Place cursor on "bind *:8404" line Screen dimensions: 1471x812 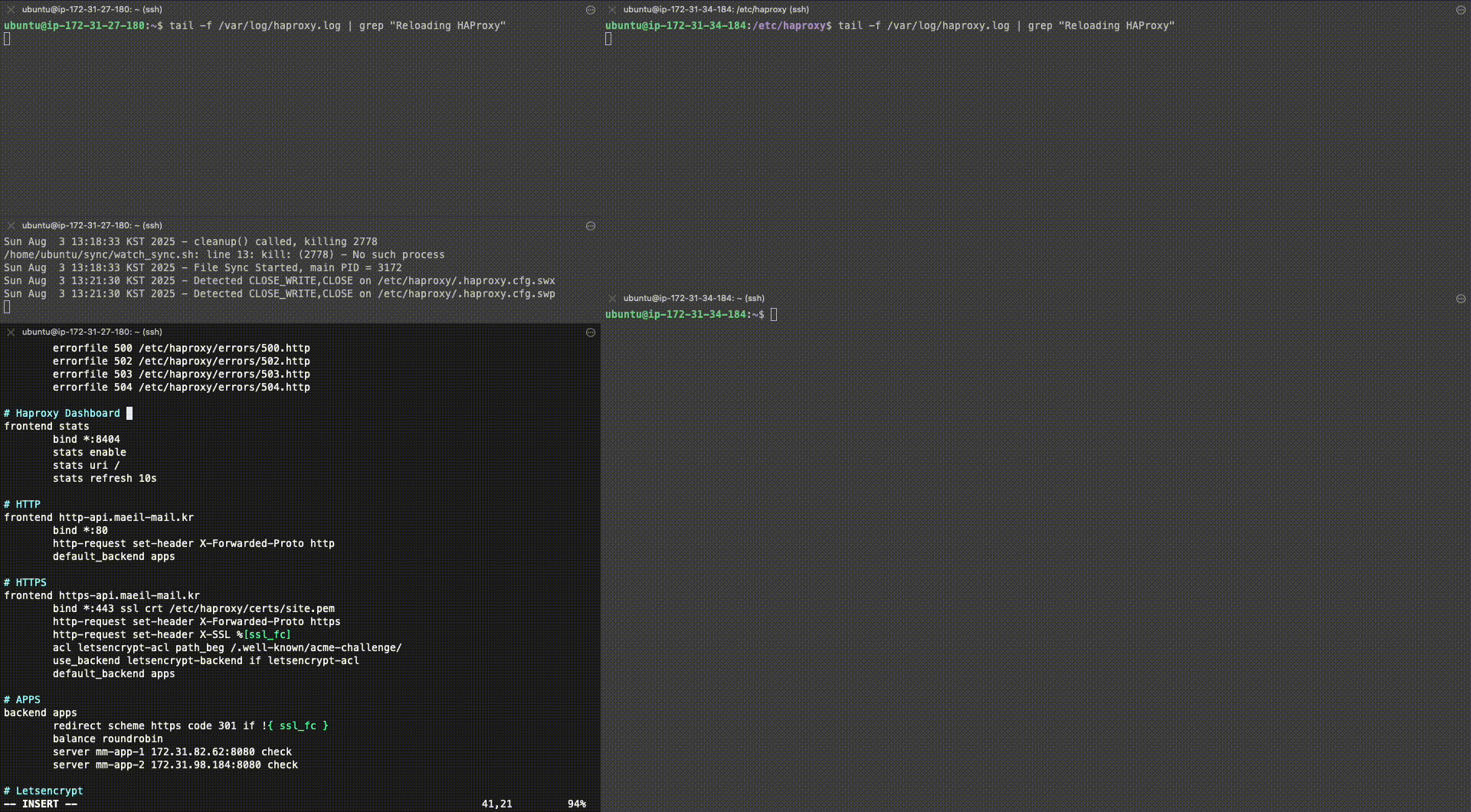coord(86,440)
